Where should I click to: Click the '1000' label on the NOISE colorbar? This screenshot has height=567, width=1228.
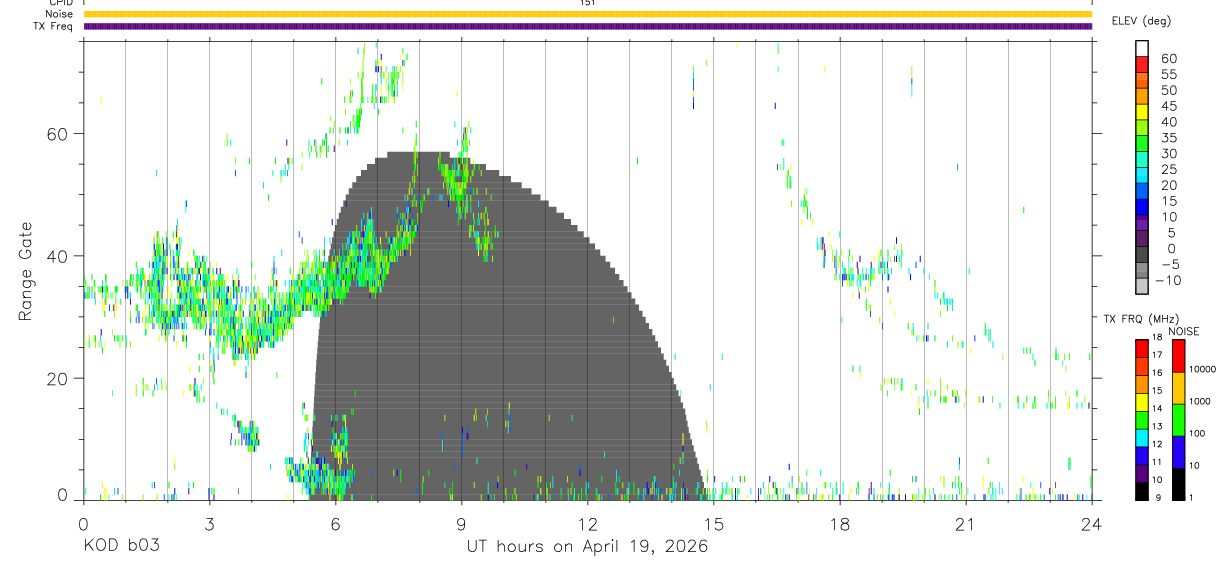pos(1199,401)
